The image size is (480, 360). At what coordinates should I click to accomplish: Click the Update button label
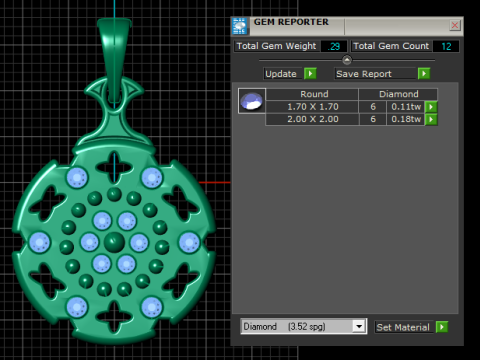pos(283,74)
